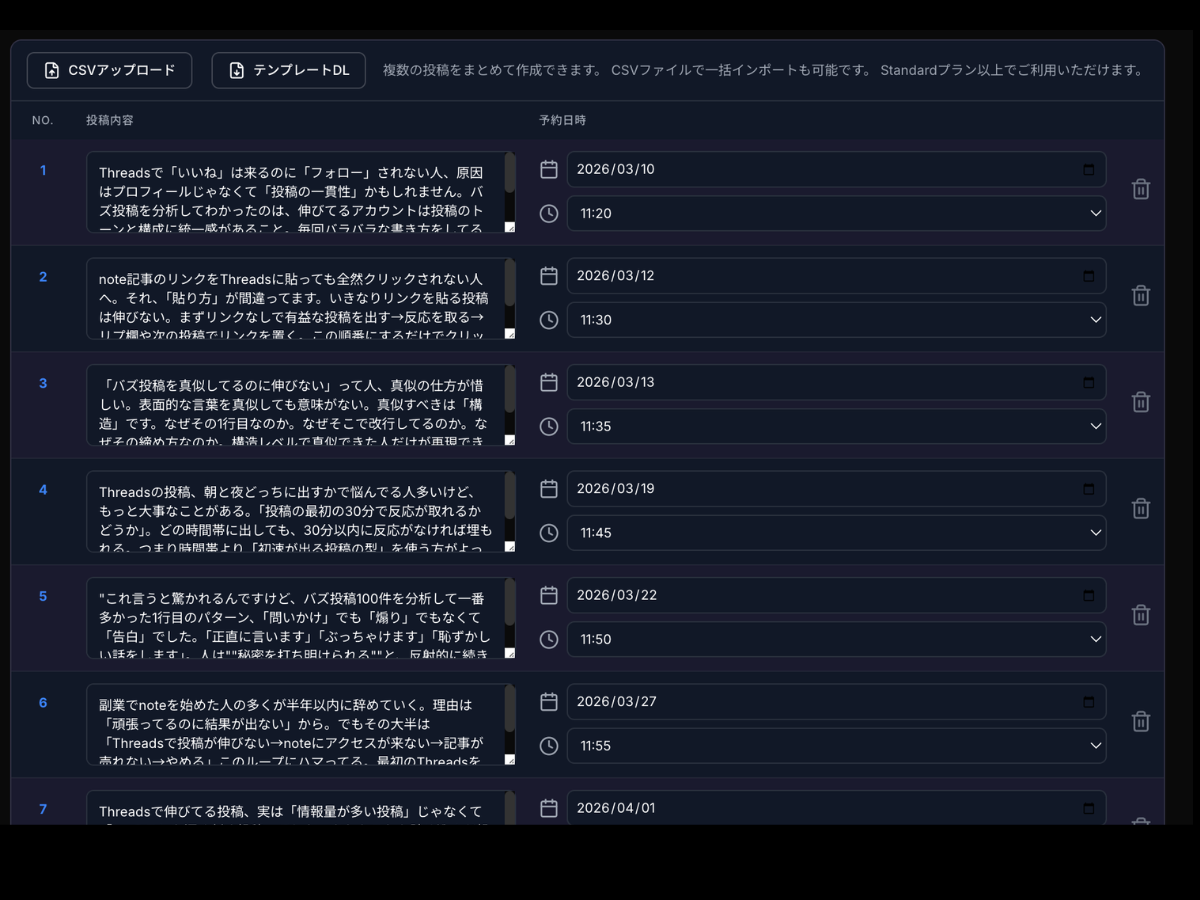
Task: Click the calendar icon beside 2026/04/01
Action: pyautogui.click(x=548, y=807)
